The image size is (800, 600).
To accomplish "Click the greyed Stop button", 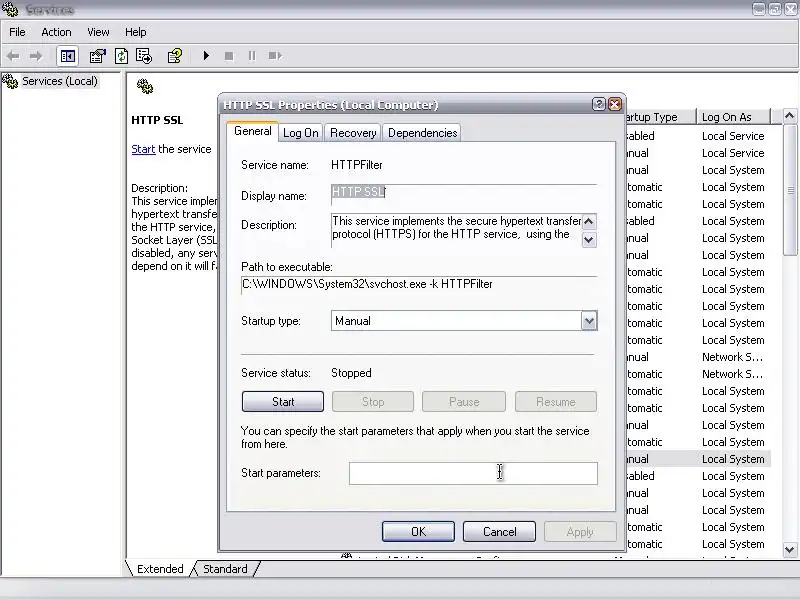I will pyautogui.click(x=373, y=402).
